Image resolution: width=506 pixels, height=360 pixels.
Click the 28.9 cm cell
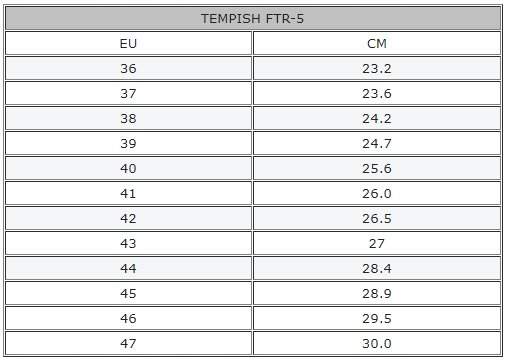377,293
